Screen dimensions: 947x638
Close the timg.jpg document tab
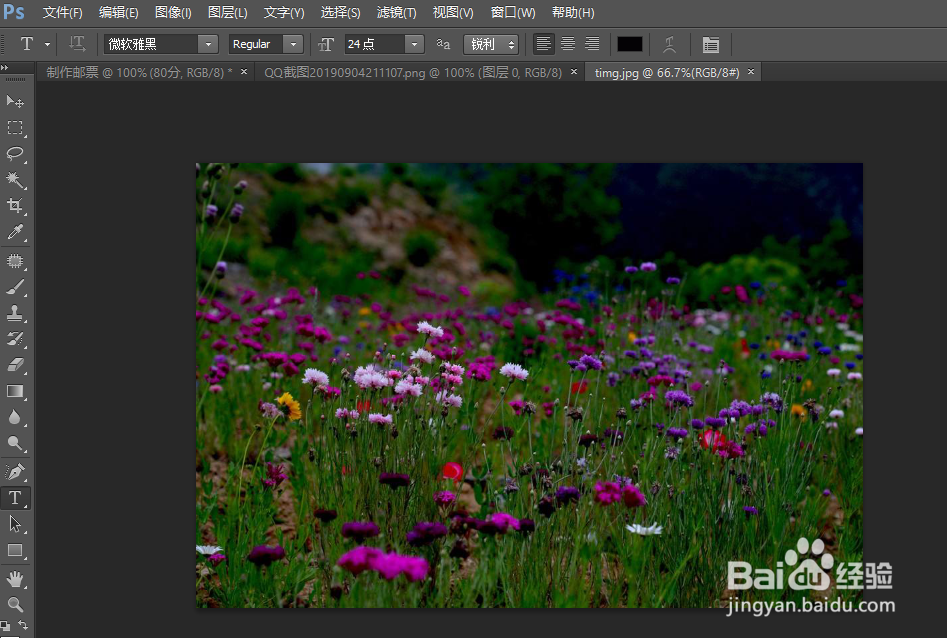click(x=751, y=72)
